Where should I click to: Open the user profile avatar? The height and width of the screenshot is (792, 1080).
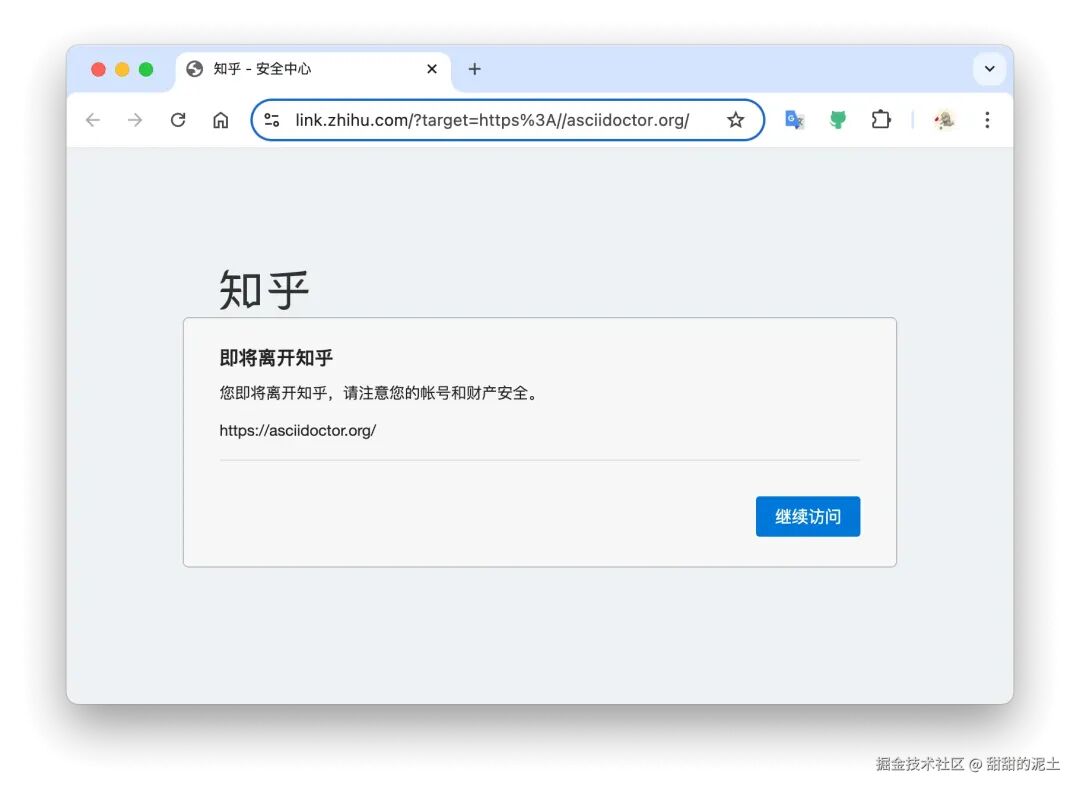coord(944,120)
